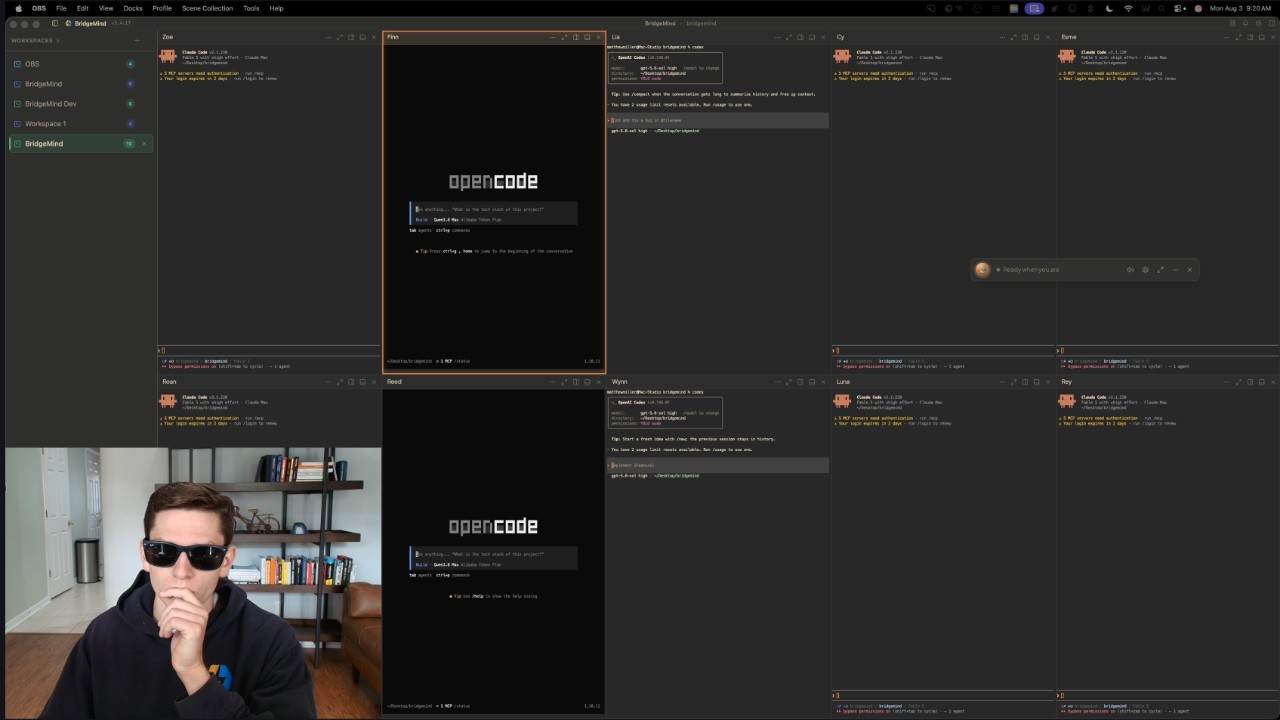Split the Finn pane horizontally
Image resolution: width=1280 pixels, height=720 pixels.
(587, 37)
